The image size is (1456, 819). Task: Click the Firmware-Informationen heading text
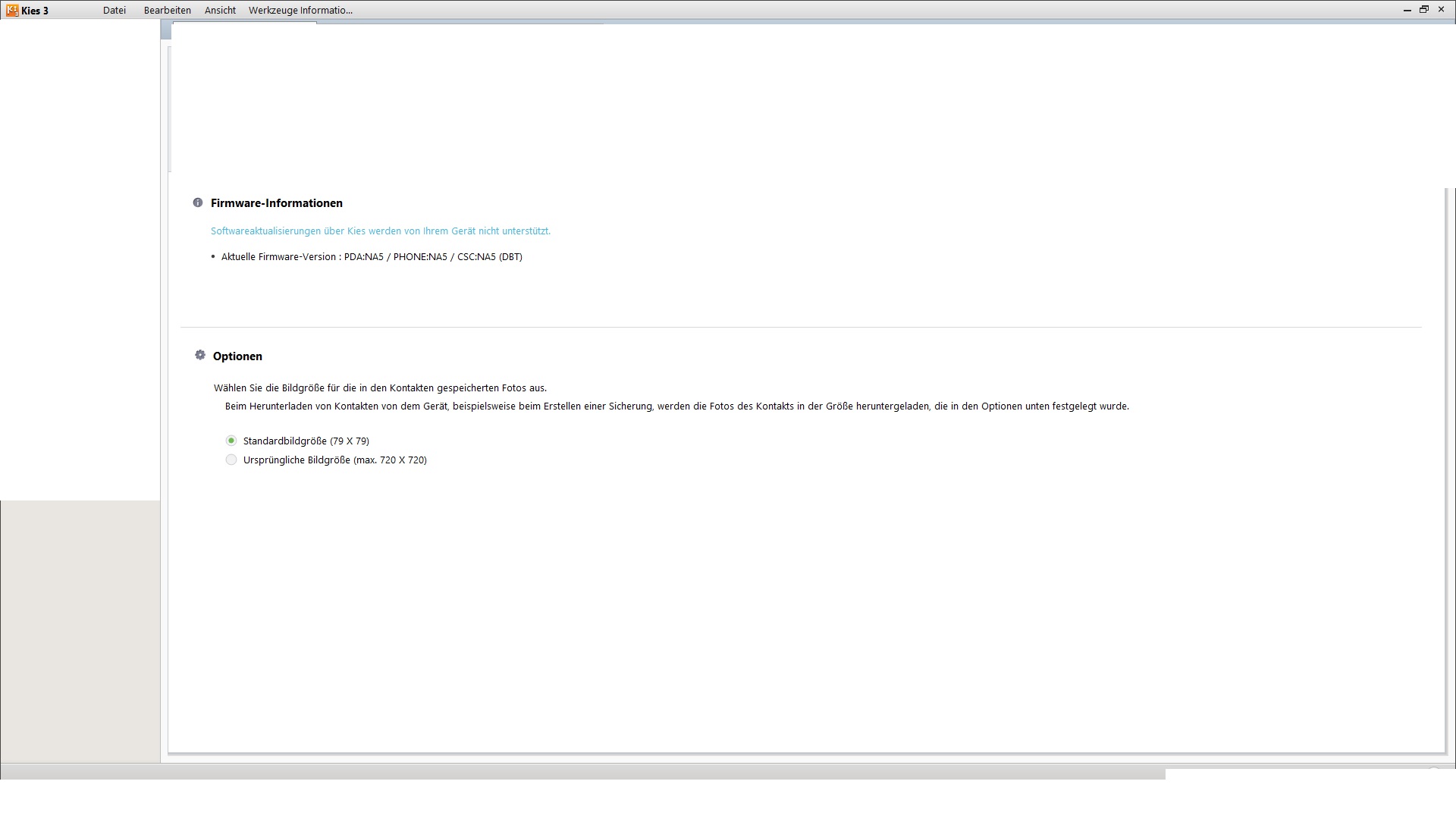(x=277, y=203)
